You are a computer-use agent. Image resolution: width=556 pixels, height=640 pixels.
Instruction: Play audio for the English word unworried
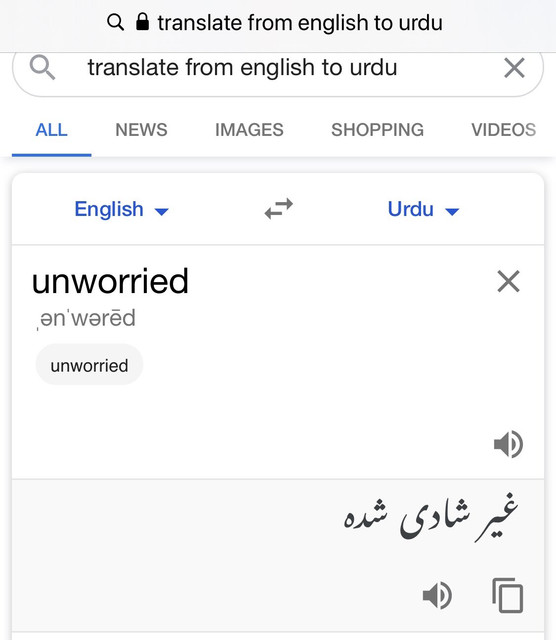point(508,444)
